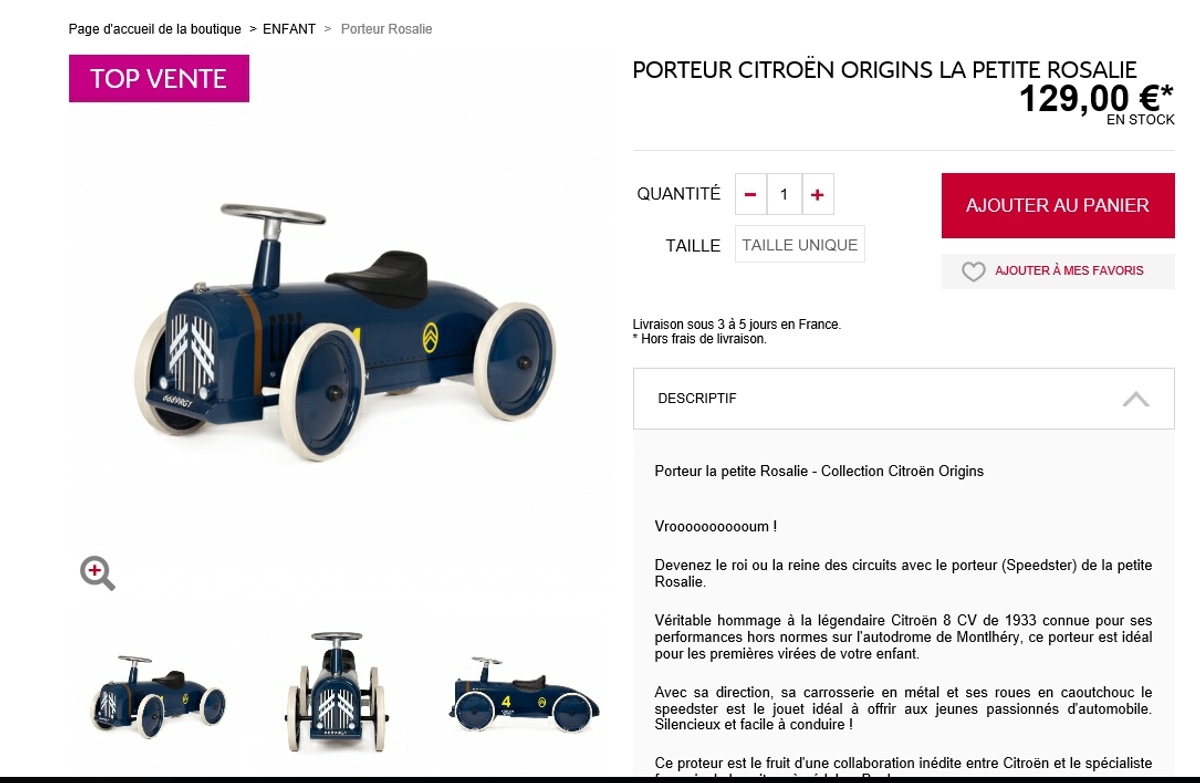Add the product to the panier

1058,205
